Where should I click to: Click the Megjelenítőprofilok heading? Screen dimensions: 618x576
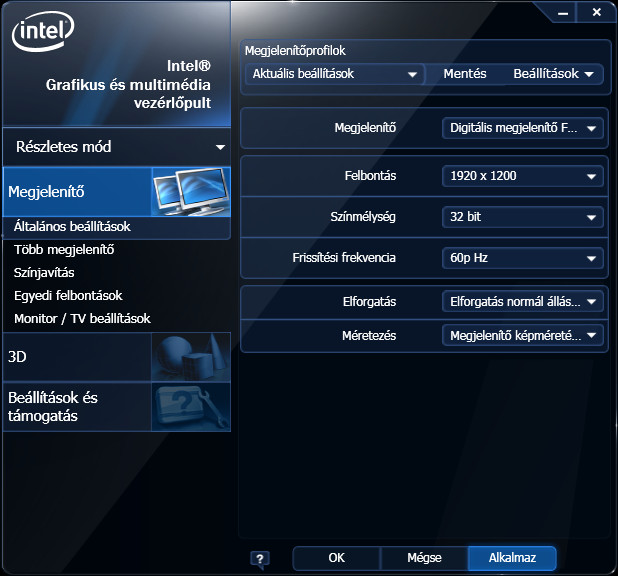(x=295, y=51)
